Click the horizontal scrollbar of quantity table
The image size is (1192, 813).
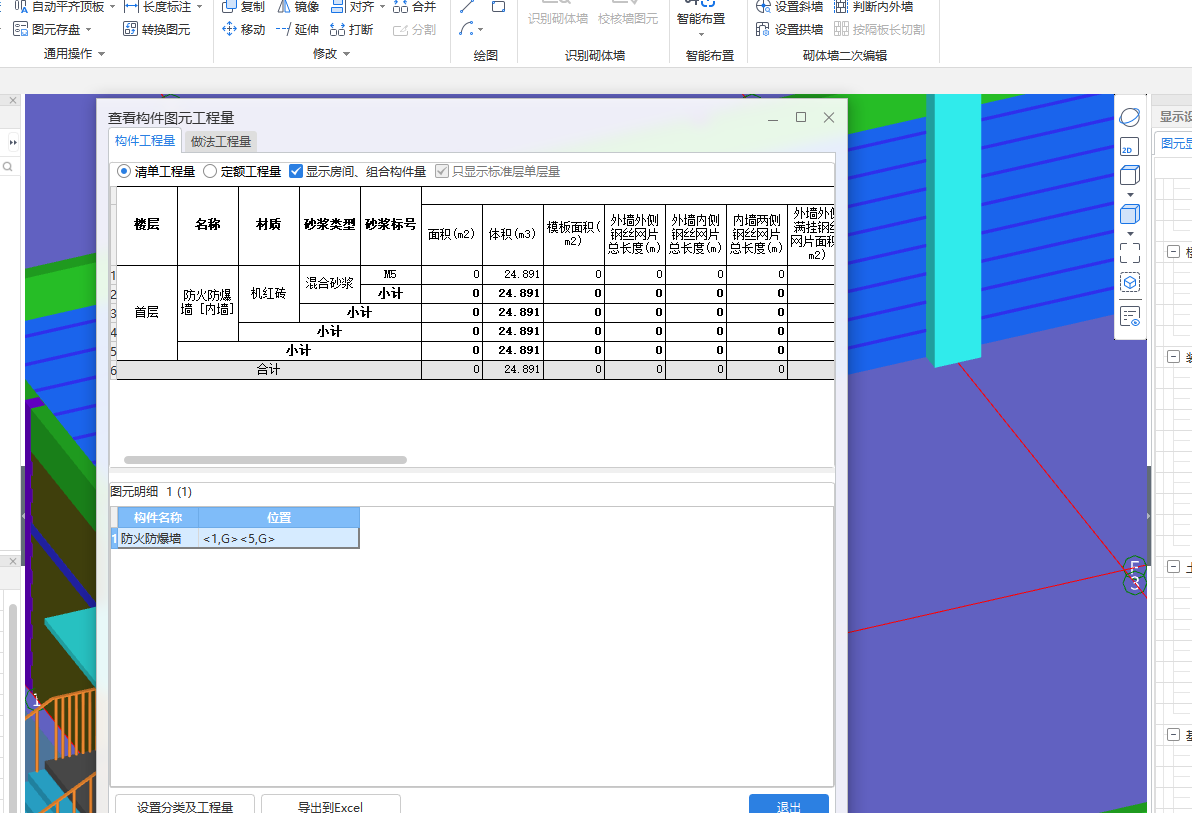(x=265, y=460)
